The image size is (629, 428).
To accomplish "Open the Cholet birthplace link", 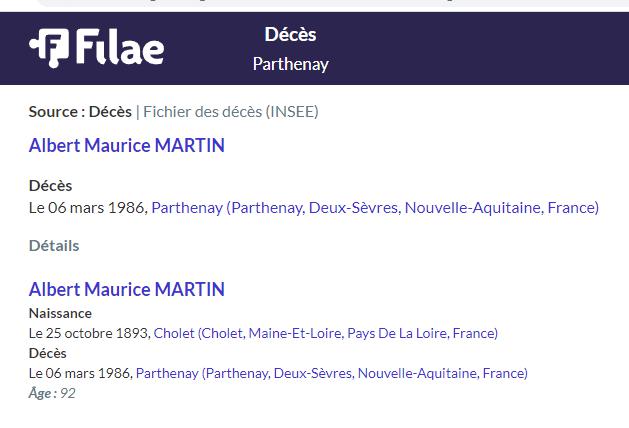I will [x=326, y=333].
